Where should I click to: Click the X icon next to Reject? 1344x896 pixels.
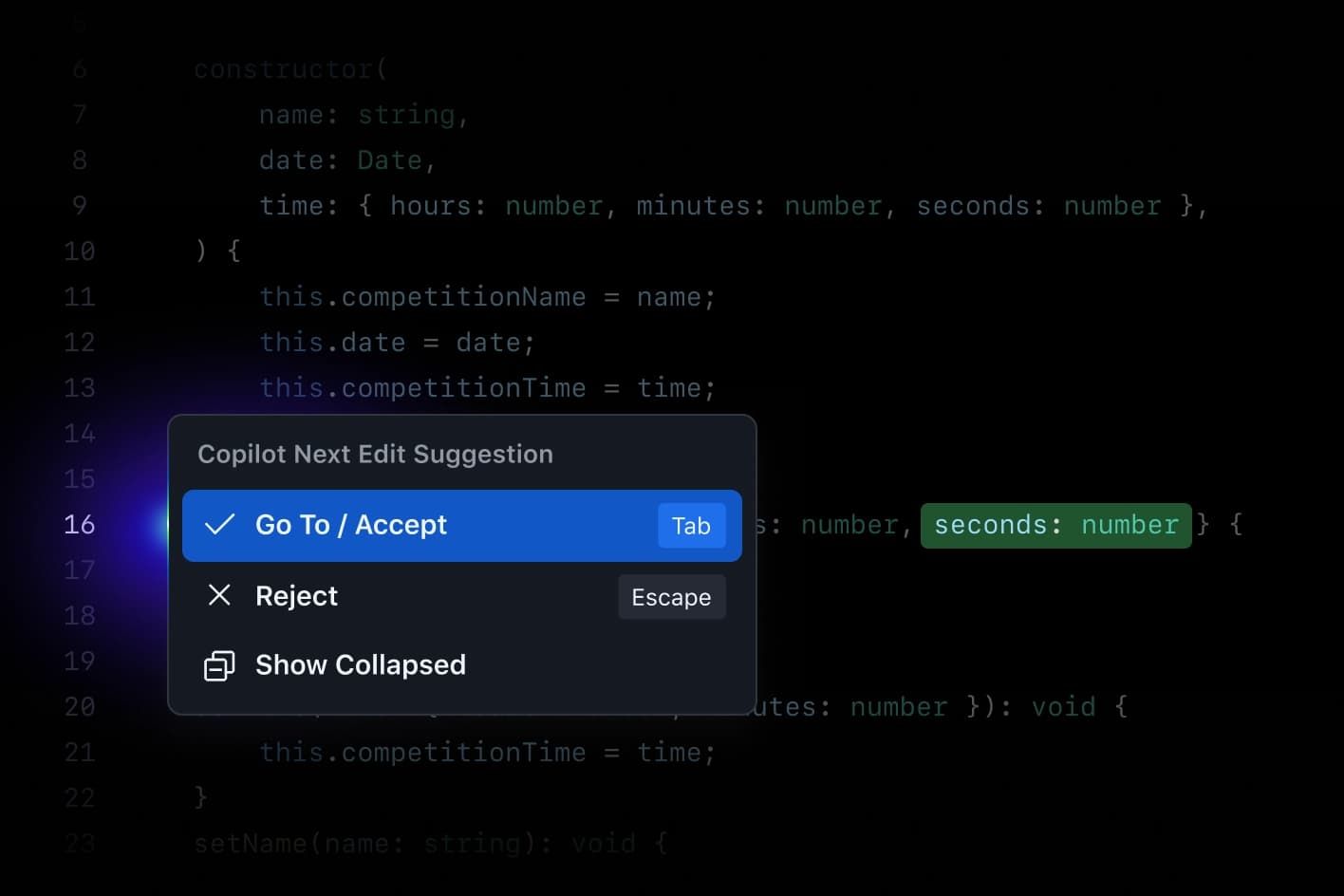tap(219, 596)
